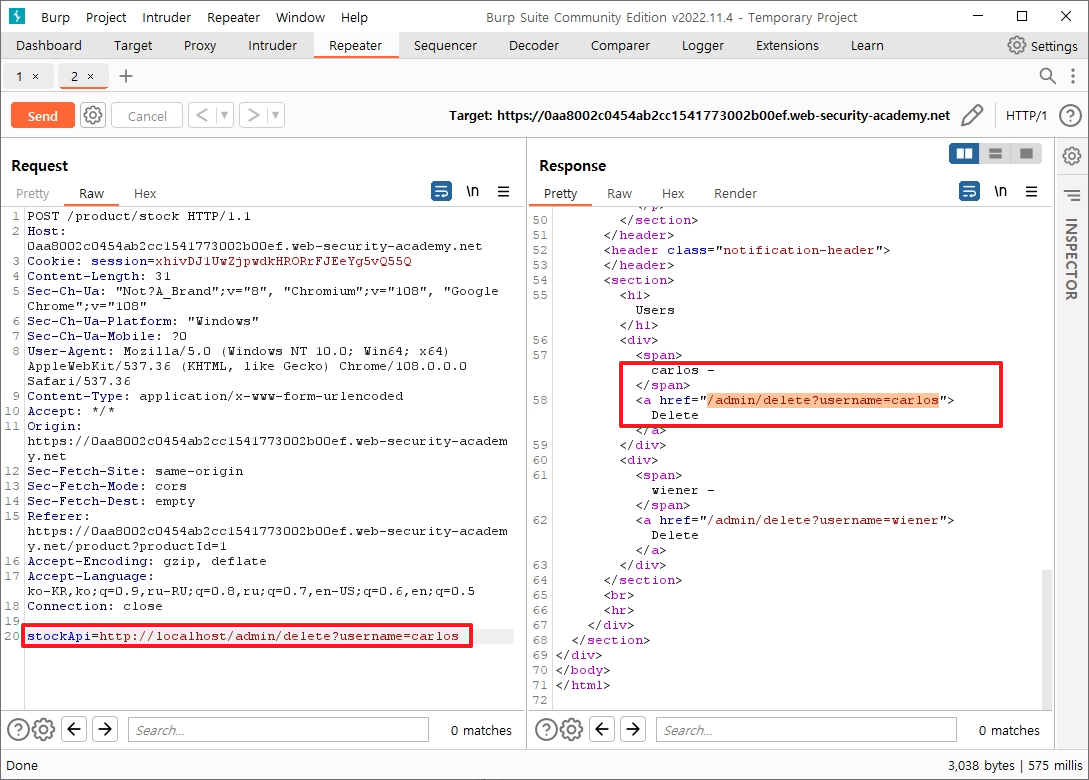The image size is (1089, 780).
Task: Open Response search help question icon
Action: point(546,729)
